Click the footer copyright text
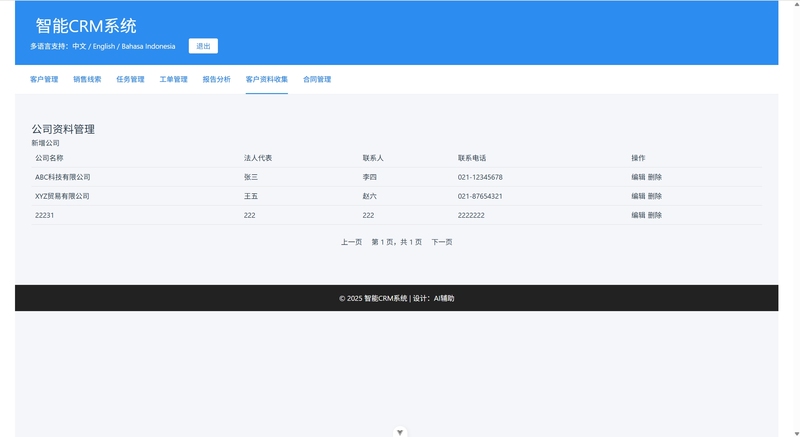 pyautogui.click(x=396, y=298)
